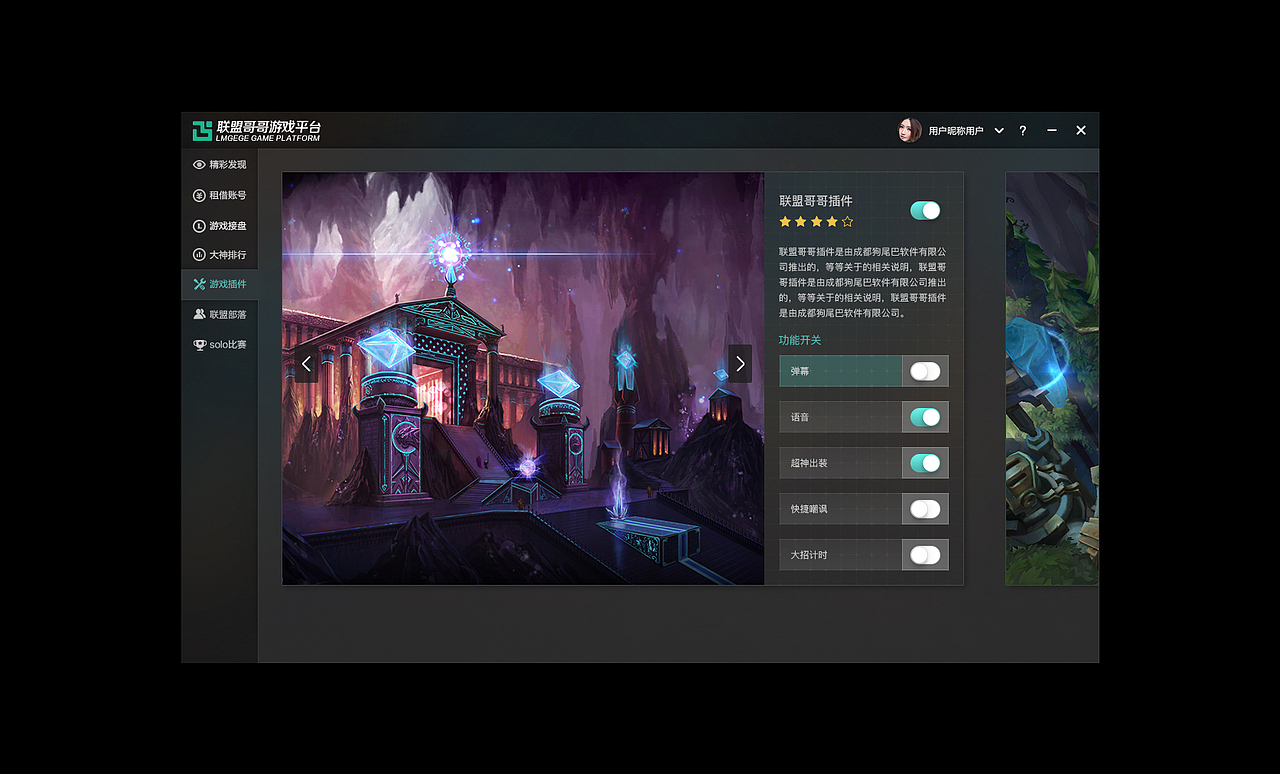Click the purple cave temple artwork

tap(523, 378)
